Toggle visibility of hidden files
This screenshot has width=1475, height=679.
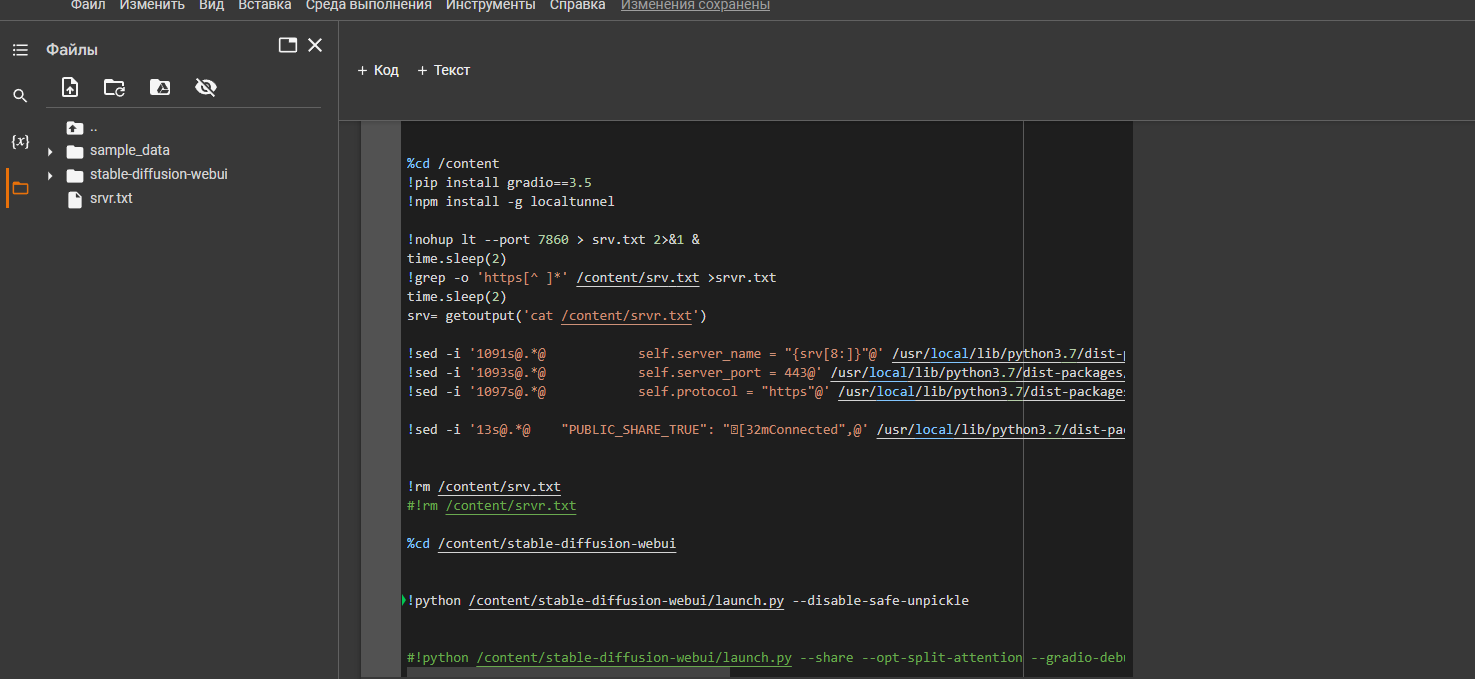tap(205, 87)
